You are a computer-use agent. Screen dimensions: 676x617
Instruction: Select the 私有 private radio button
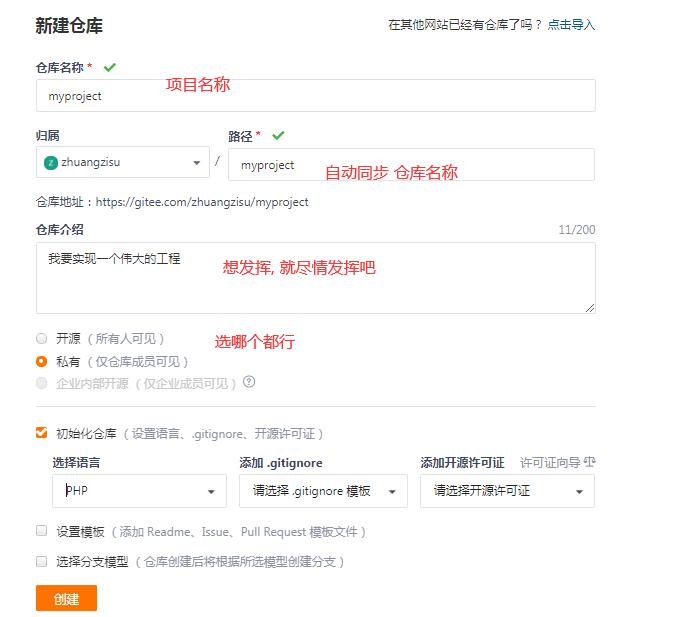41,361
